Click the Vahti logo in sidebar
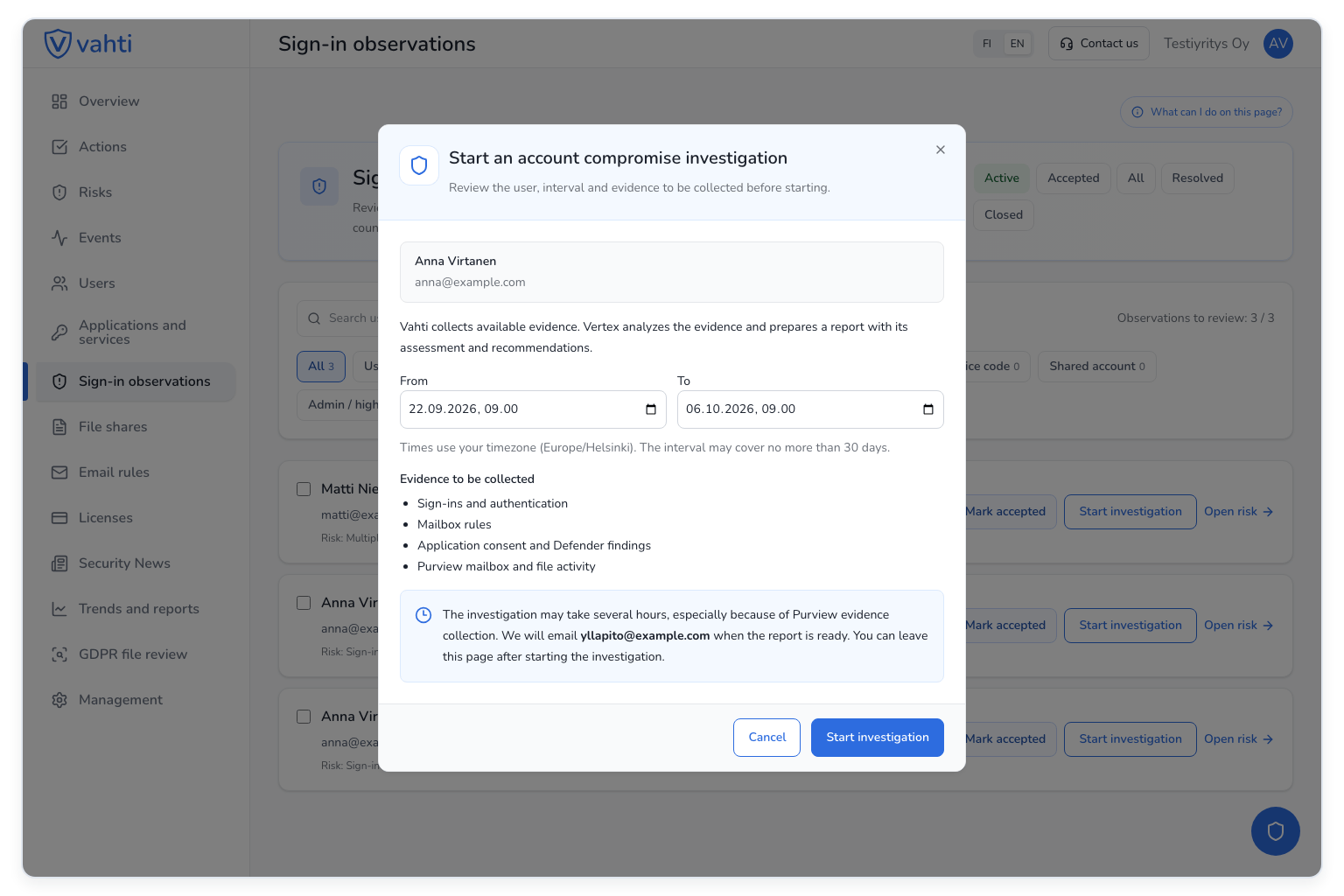Screen dimensions: 1344x896 [x=88, y=44]
